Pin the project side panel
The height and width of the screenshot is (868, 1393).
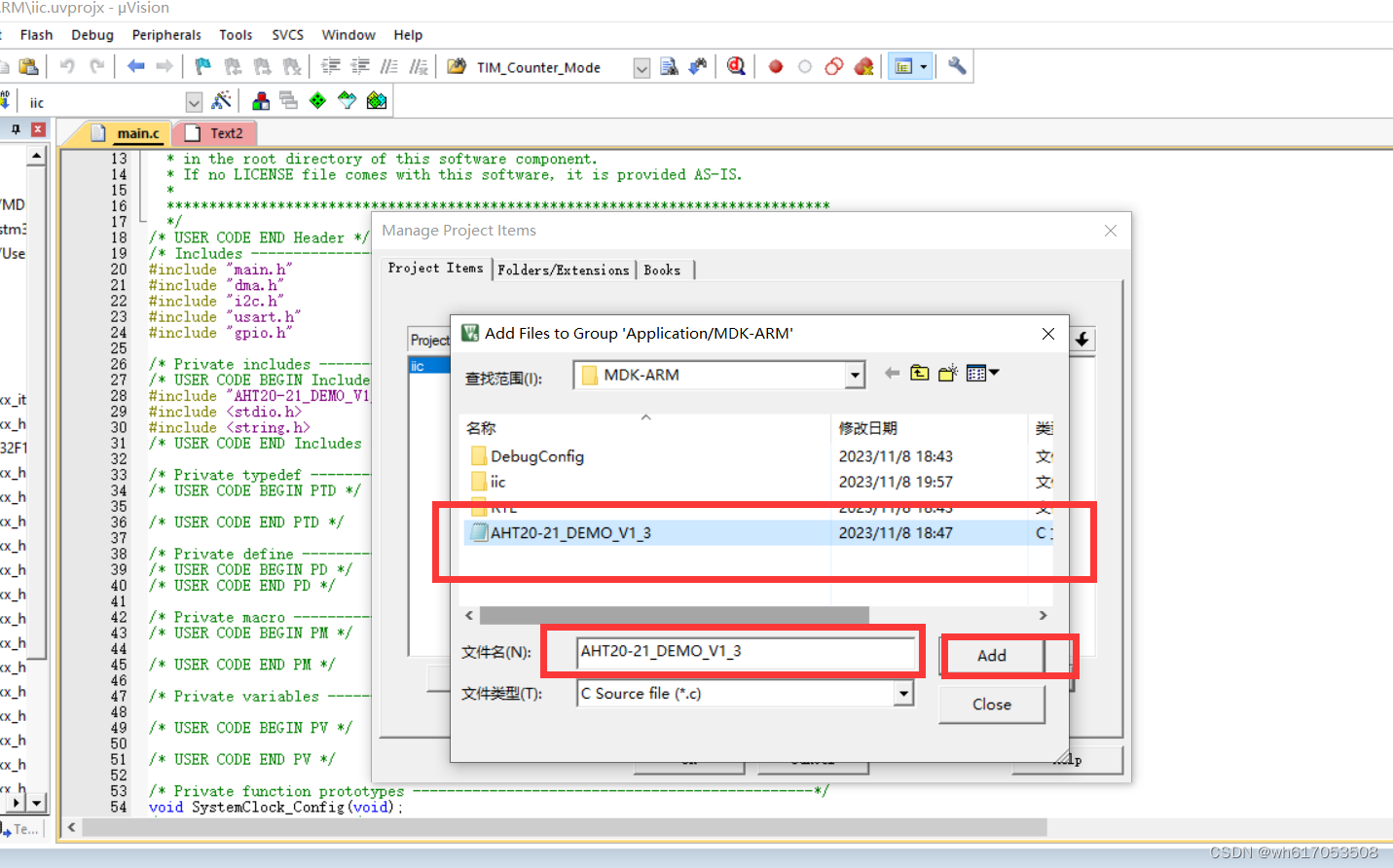(16, 129)
